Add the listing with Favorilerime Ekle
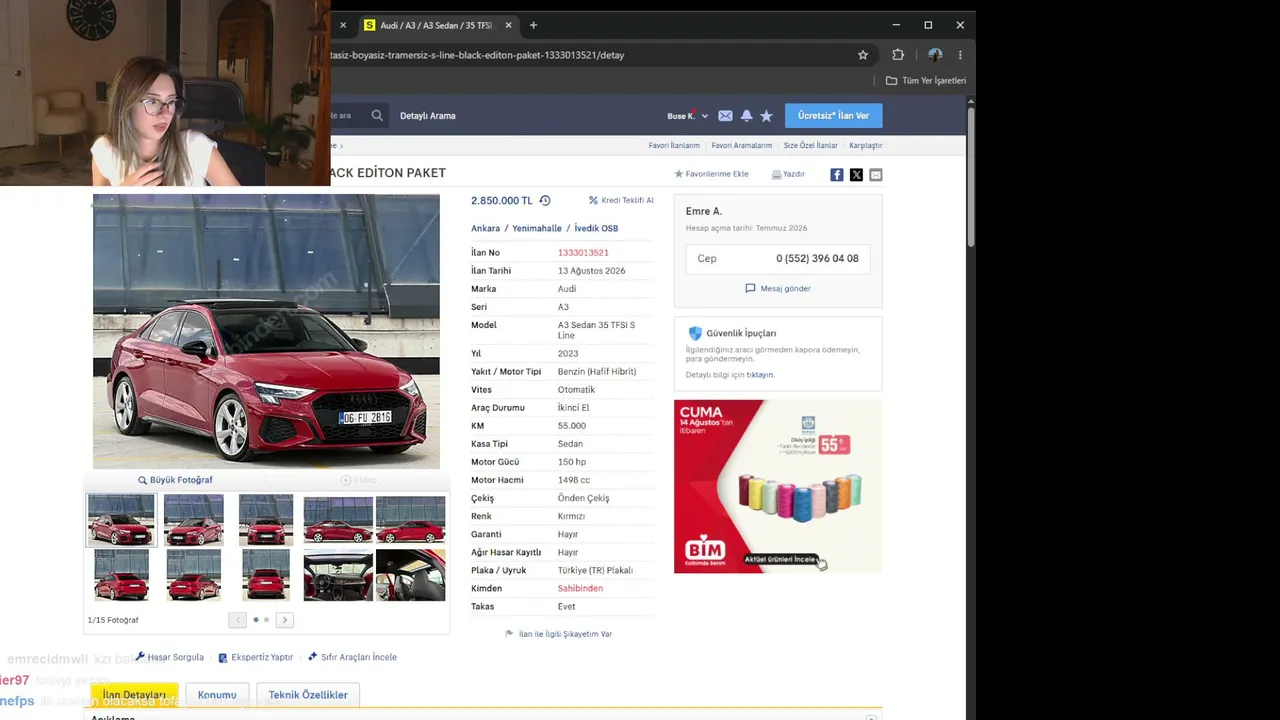The width and height of the screenshot is (1280, 720). (x=711, y=174)
